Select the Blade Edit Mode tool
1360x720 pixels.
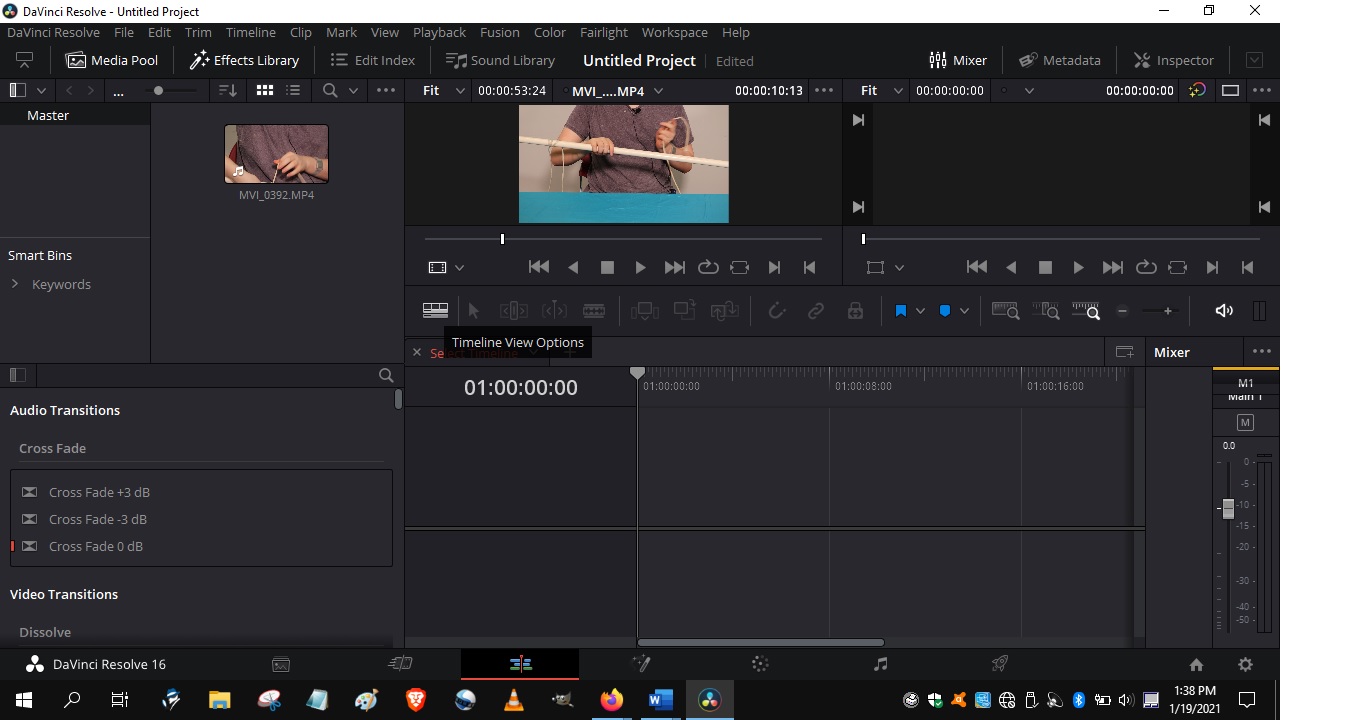594,311
